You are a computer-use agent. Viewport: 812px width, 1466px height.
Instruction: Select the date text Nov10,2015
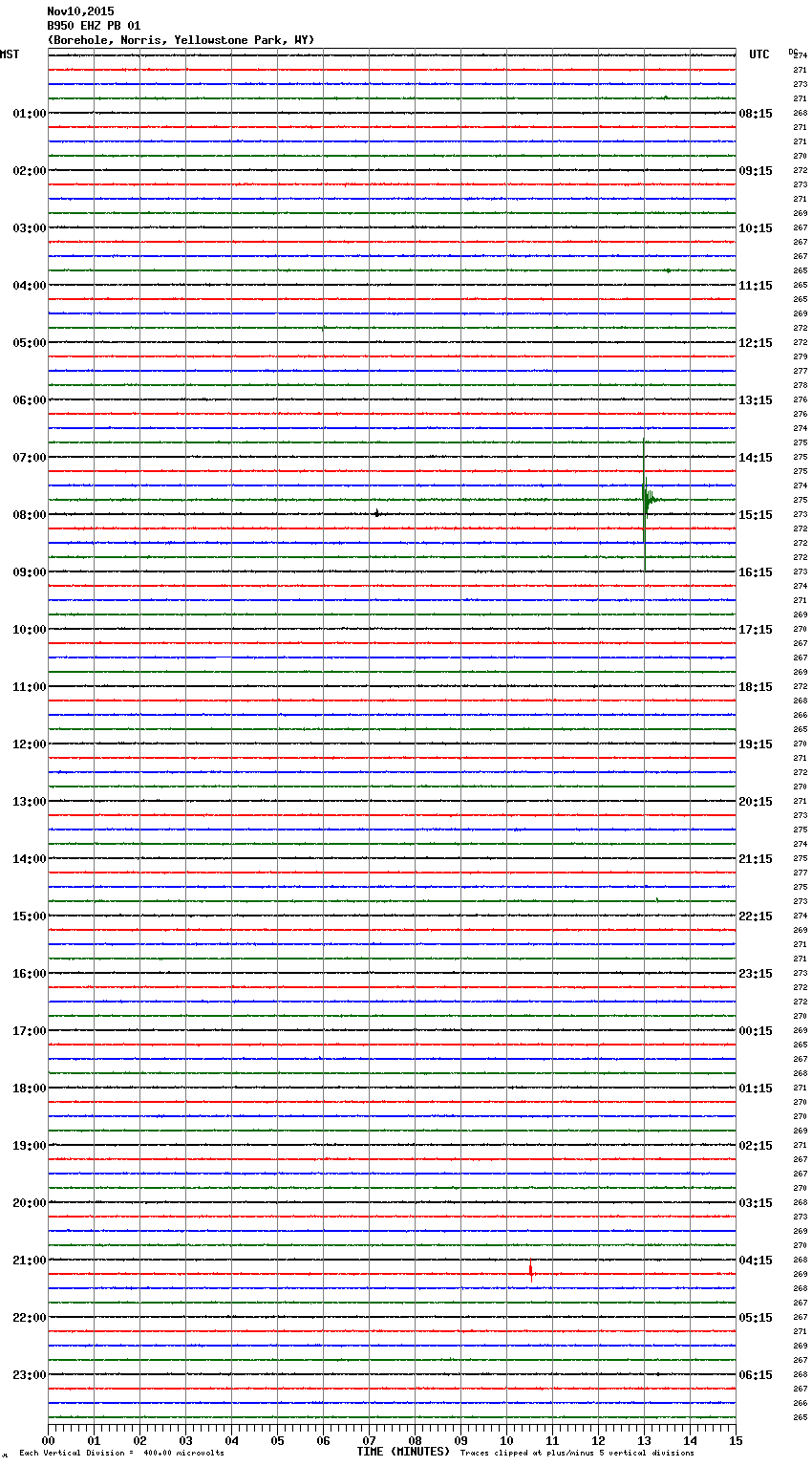(80, 11)
